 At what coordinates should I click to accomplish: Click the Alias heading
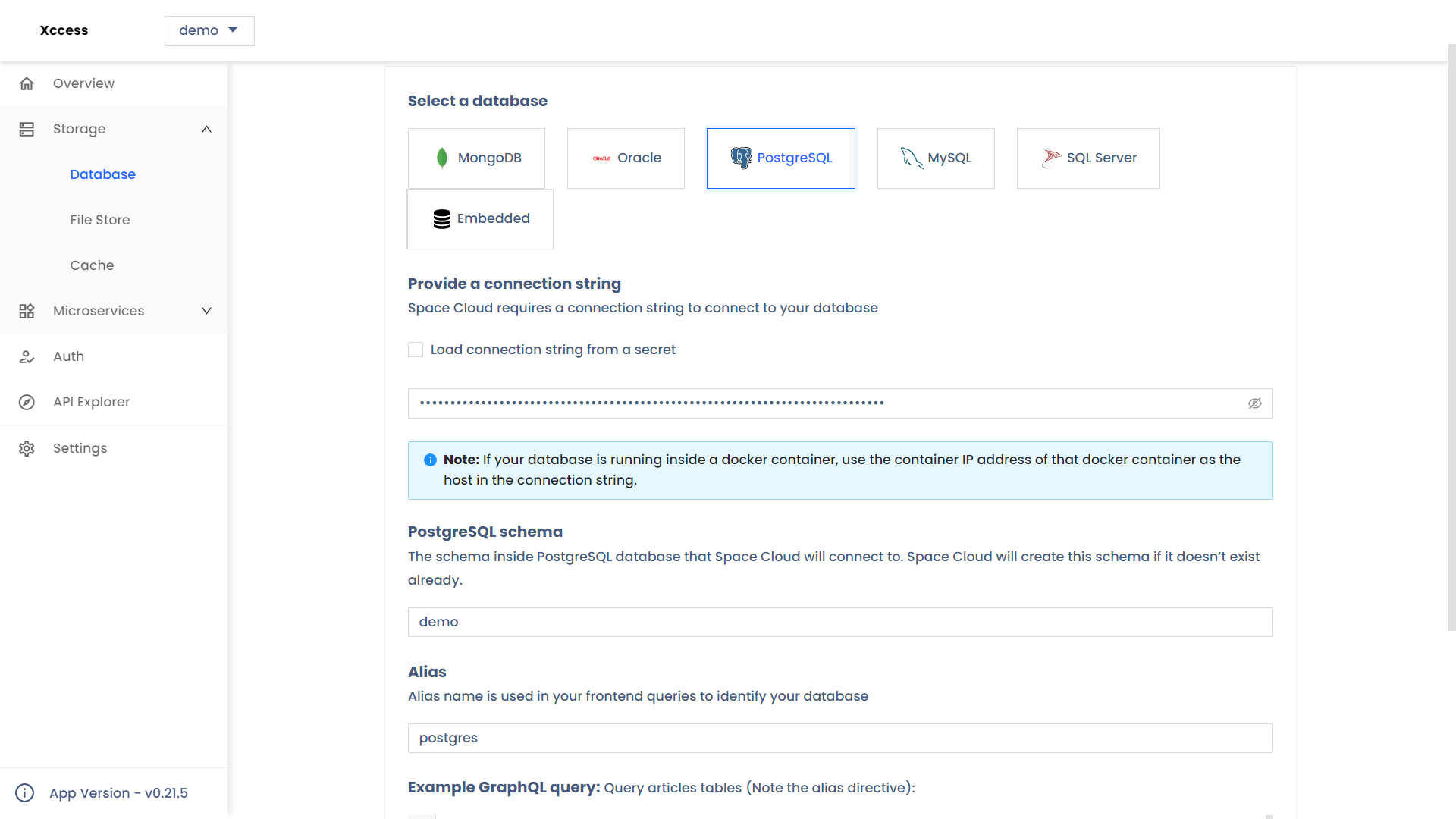click(427, 672)
